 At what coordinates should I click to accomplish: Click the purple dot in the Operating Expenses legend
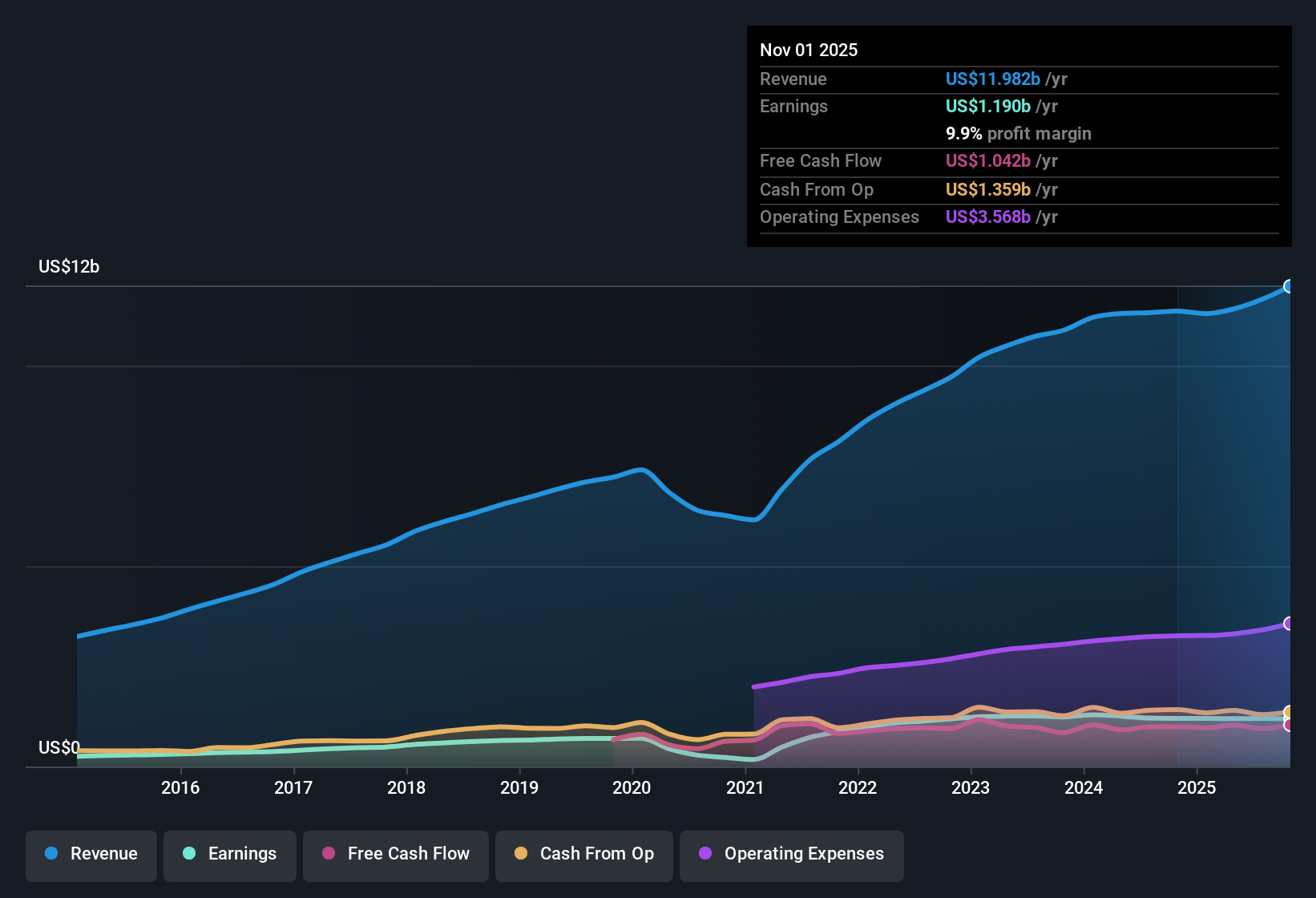[704, 854]
